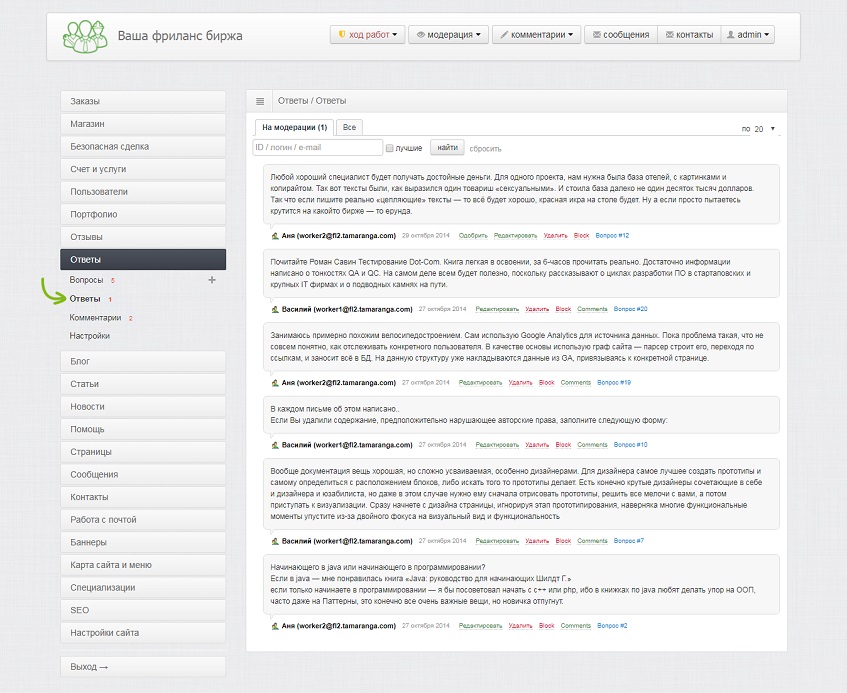The image size is (847, 693).
Task: Open Сообщения in the sidebar
Action: [x=143, y=475]
